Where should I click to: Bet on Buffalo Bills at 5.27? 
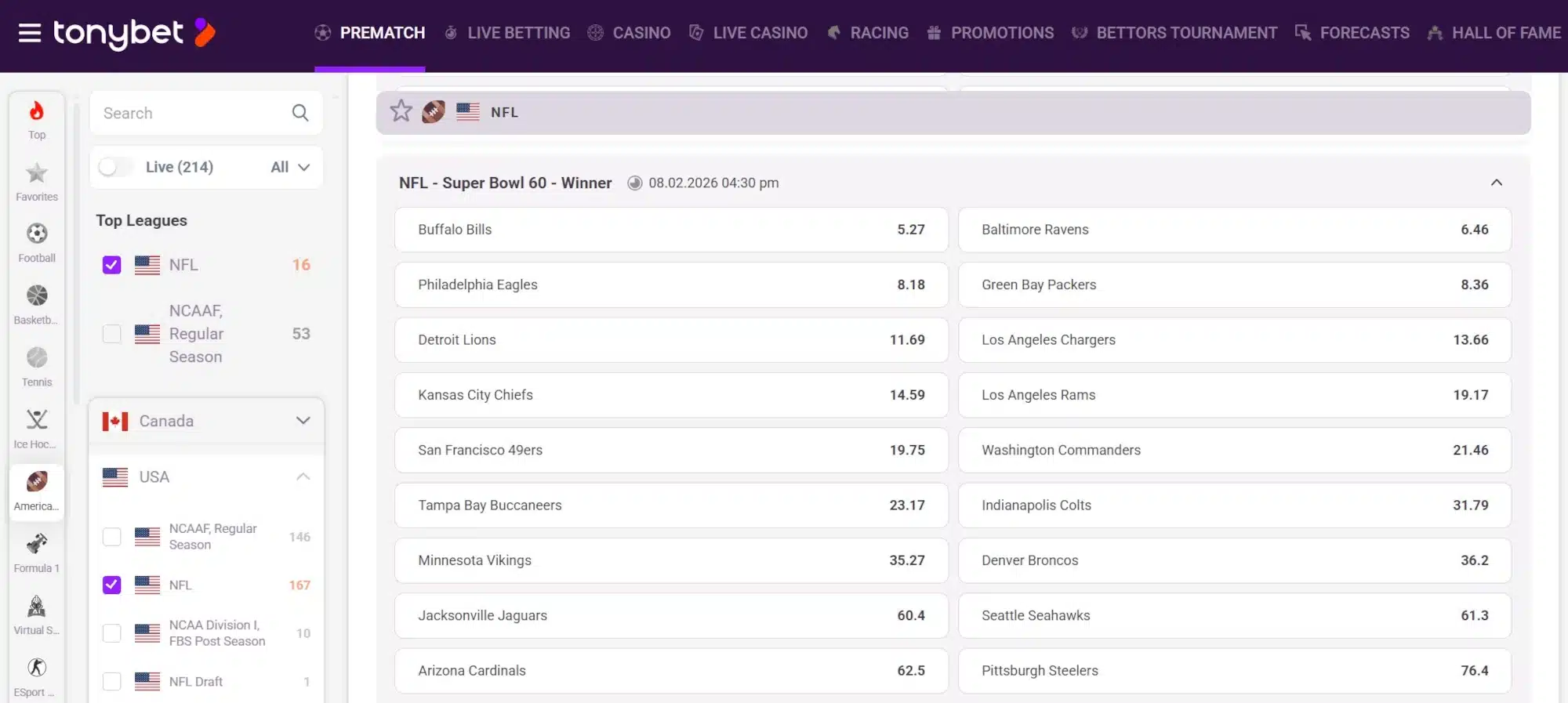(671, 230)
